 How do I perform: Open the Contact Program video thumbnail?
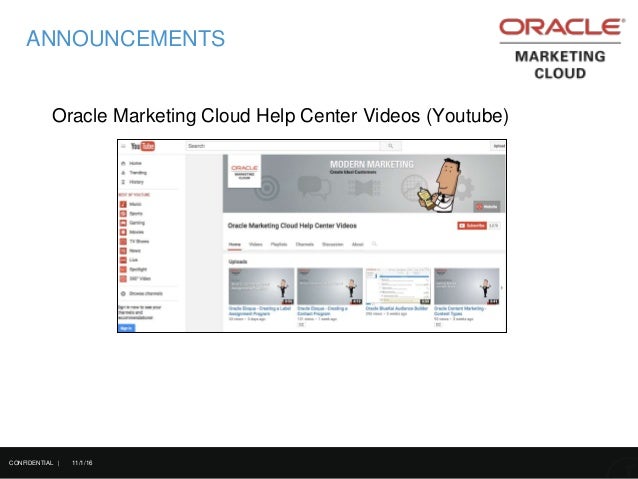click(x=330, y=286)
